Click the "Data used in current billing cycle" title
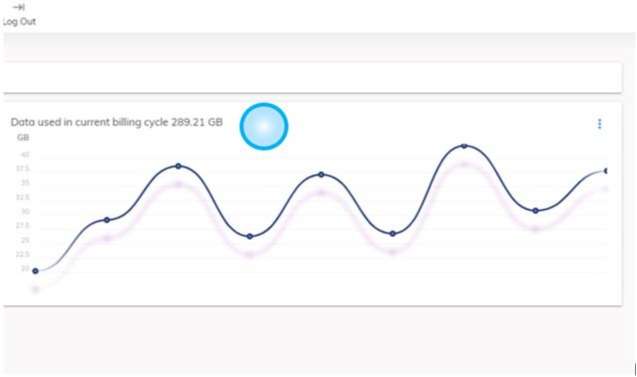 pos(90,122)
